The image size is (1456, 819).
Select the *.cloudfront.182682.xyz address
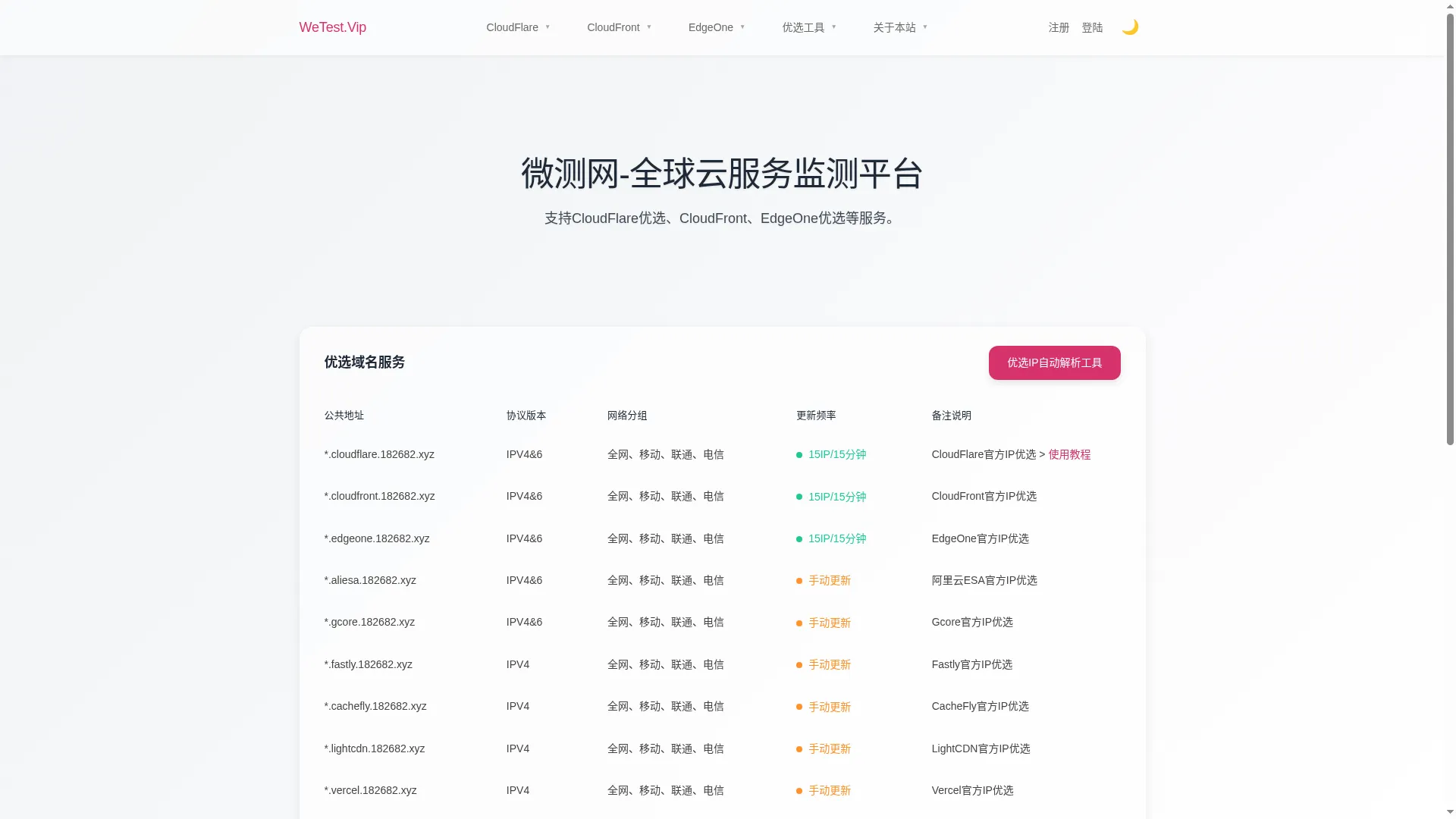(x=380, y=496)
